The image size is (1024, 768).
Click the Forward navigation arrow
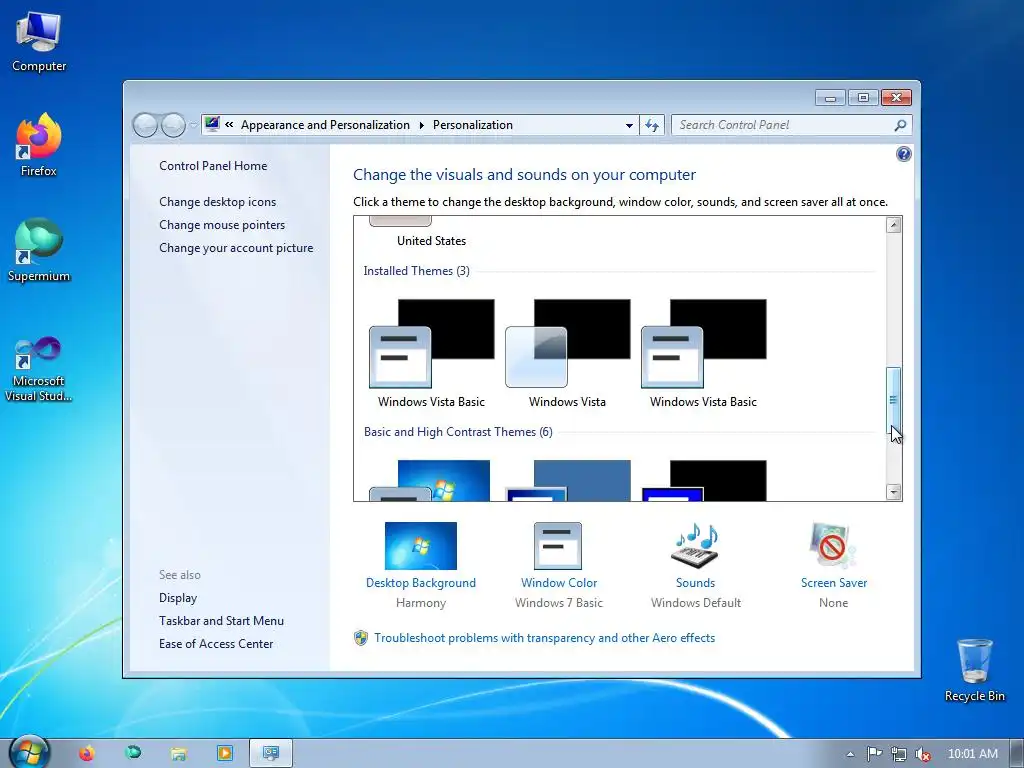click(x=172, y=125)
